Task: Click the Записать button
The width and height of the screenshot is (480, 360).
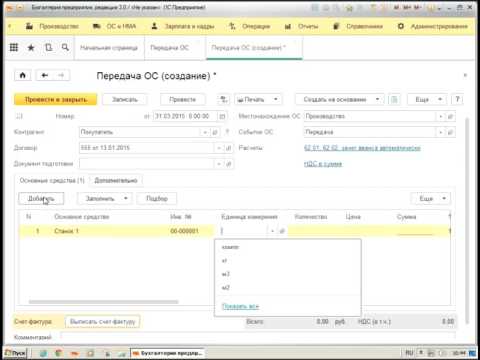Action: [125, 99]
